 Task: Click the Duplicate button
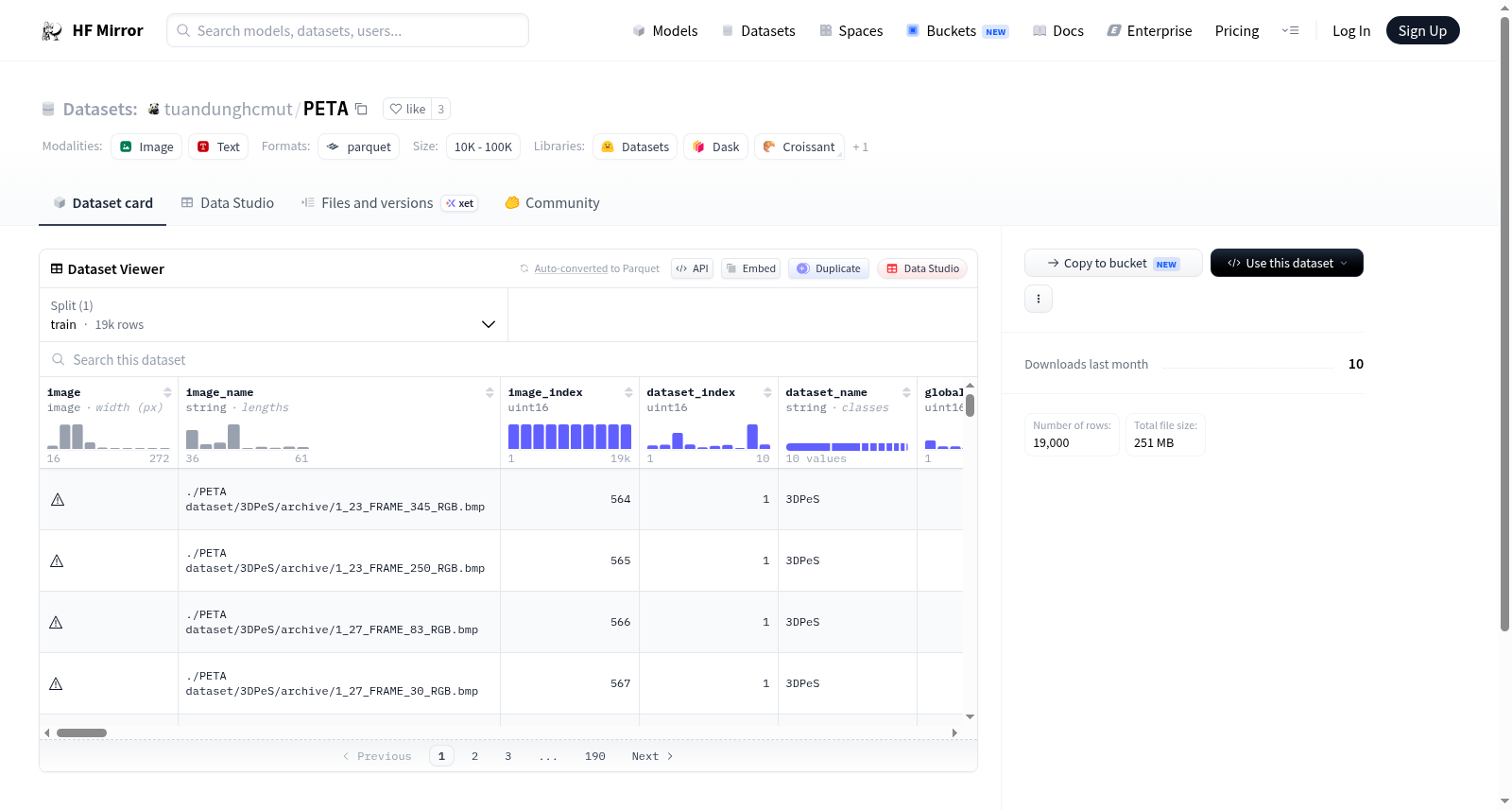click(829, 268)
